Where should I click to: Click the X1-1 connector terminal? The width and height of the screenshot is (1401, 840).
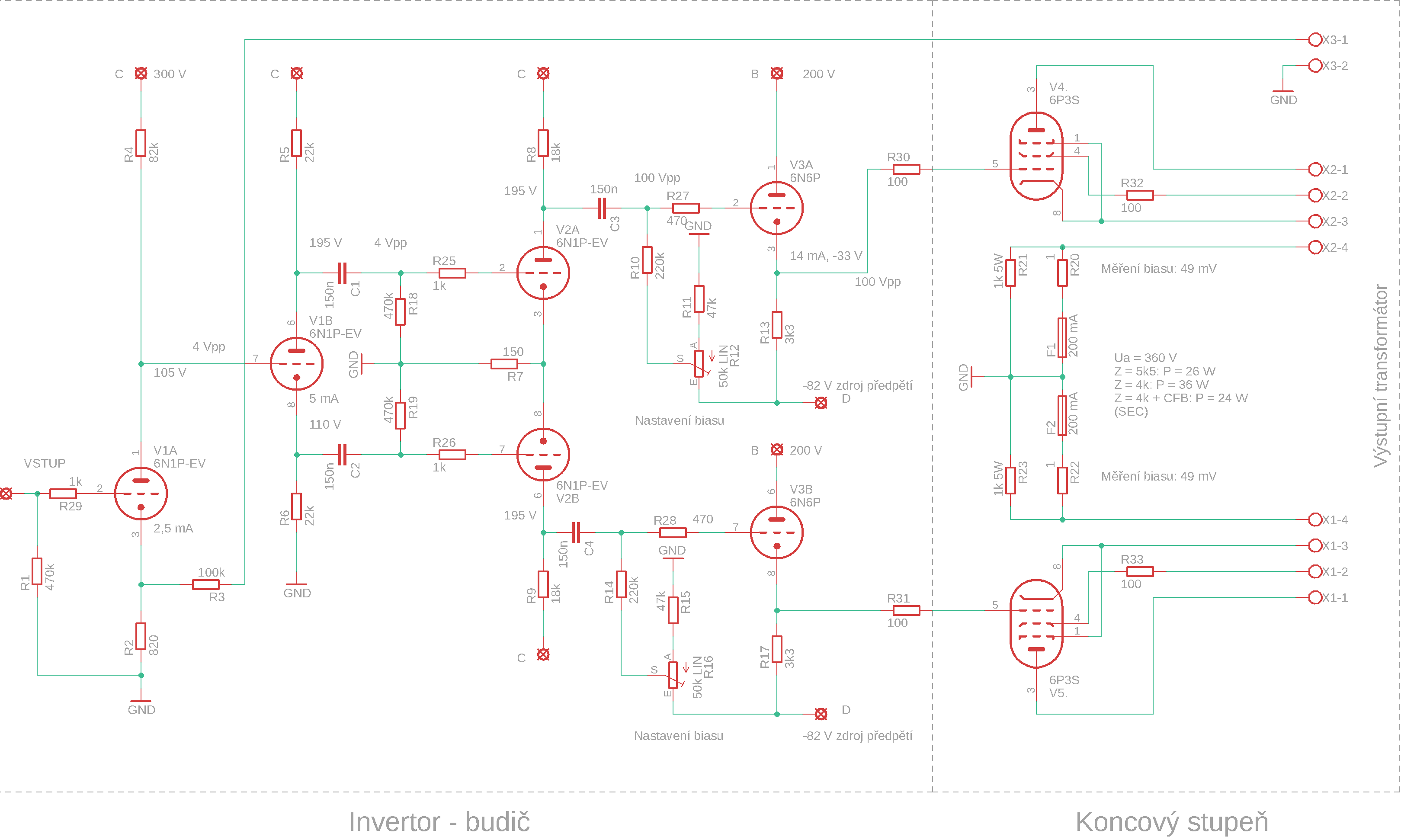[x=1315, y=597]
